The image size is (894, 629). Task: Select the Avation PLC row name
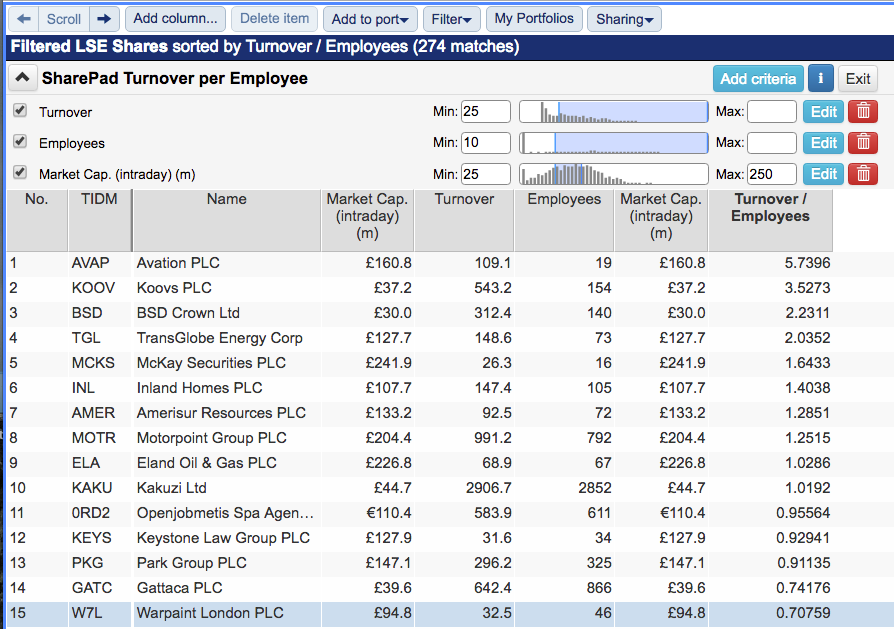tap(178, 263)
